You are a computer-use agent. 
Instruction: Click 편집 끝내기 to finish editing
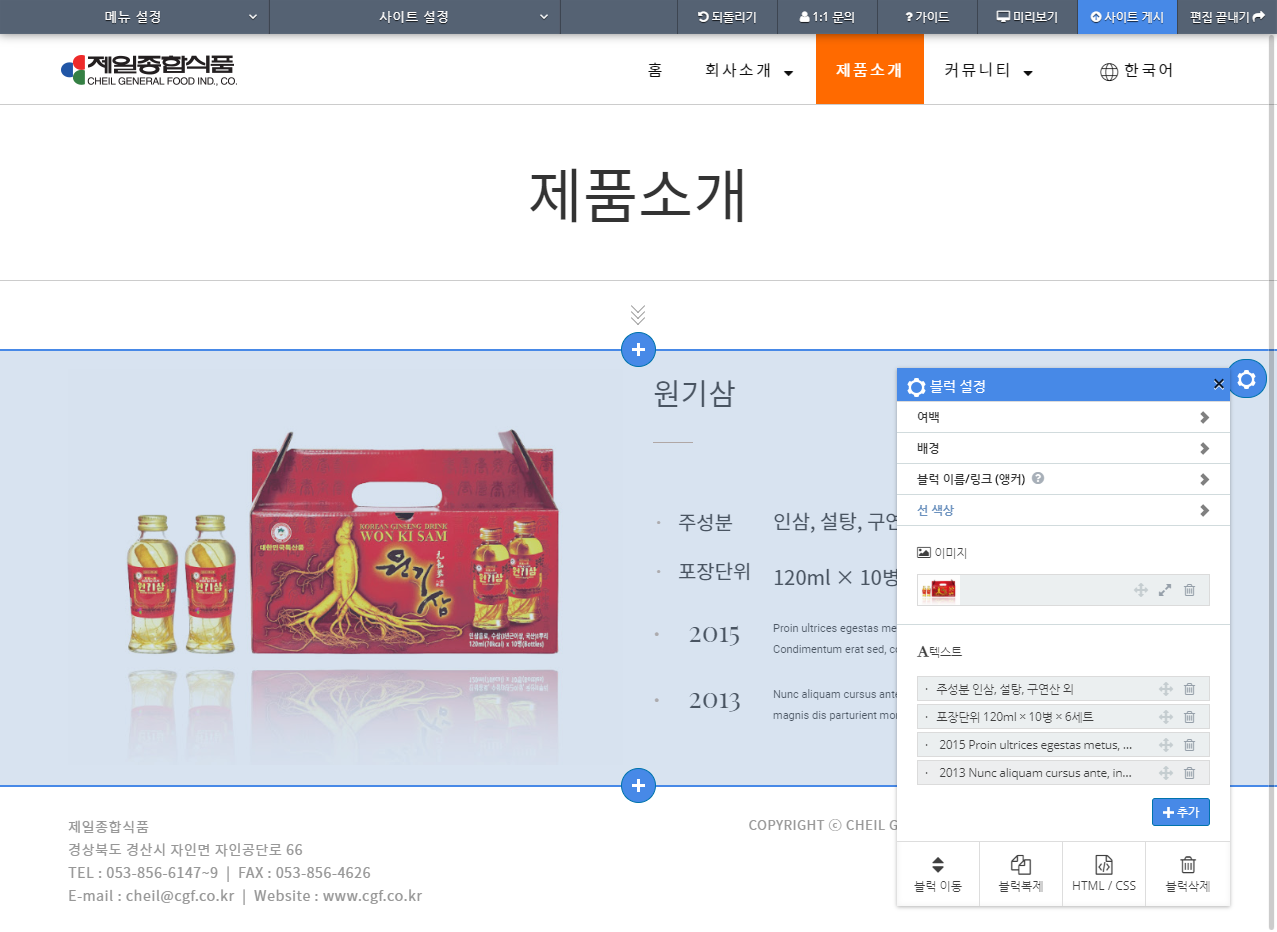pyautogui.click(x=1227, y=17)
